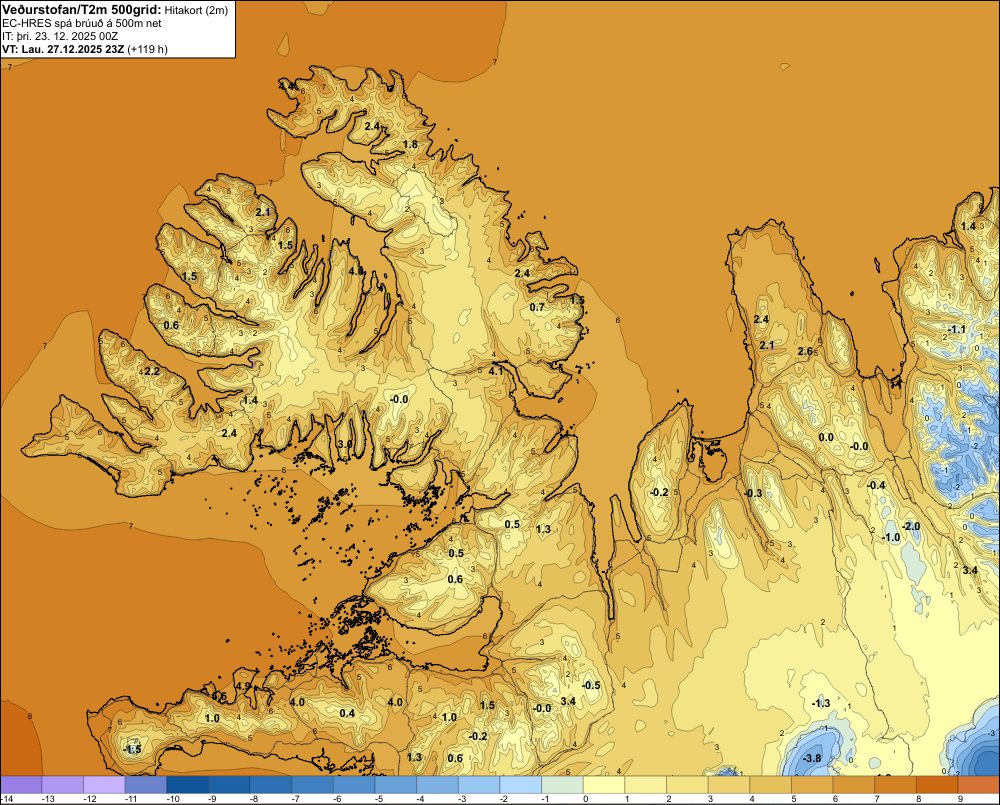The height and width of the screenshot is (805, 1000).
Task: Click the 'Veðurstofan/T2m 500grid:' title text
Action: 82,10
